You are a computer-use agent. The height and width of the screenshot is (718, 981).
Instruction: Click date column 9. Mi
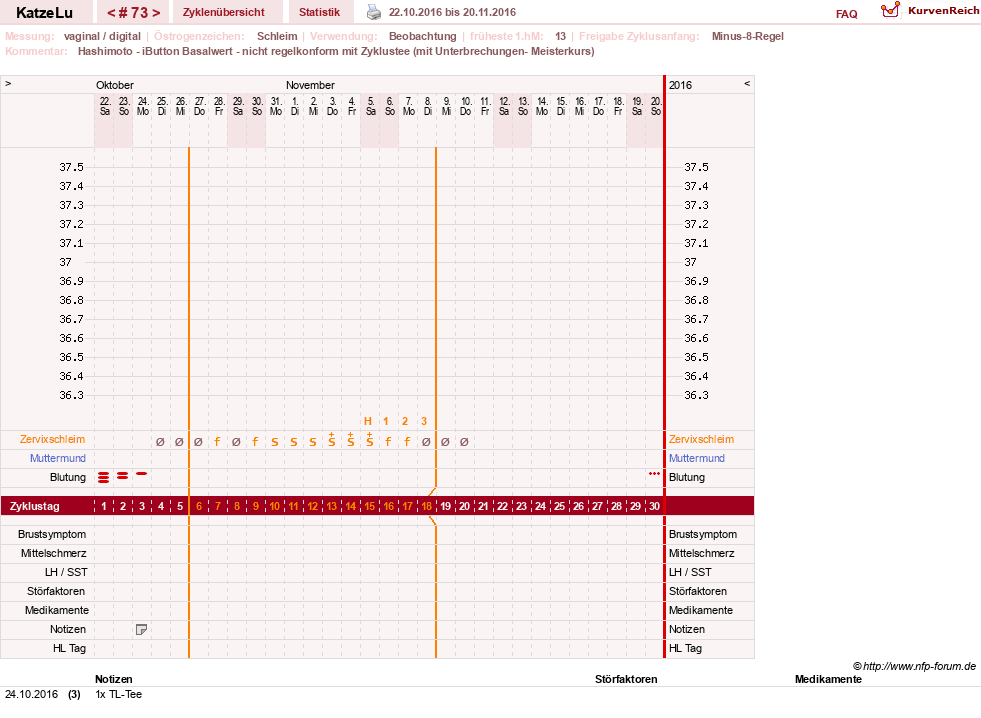[x=446, y=106]
